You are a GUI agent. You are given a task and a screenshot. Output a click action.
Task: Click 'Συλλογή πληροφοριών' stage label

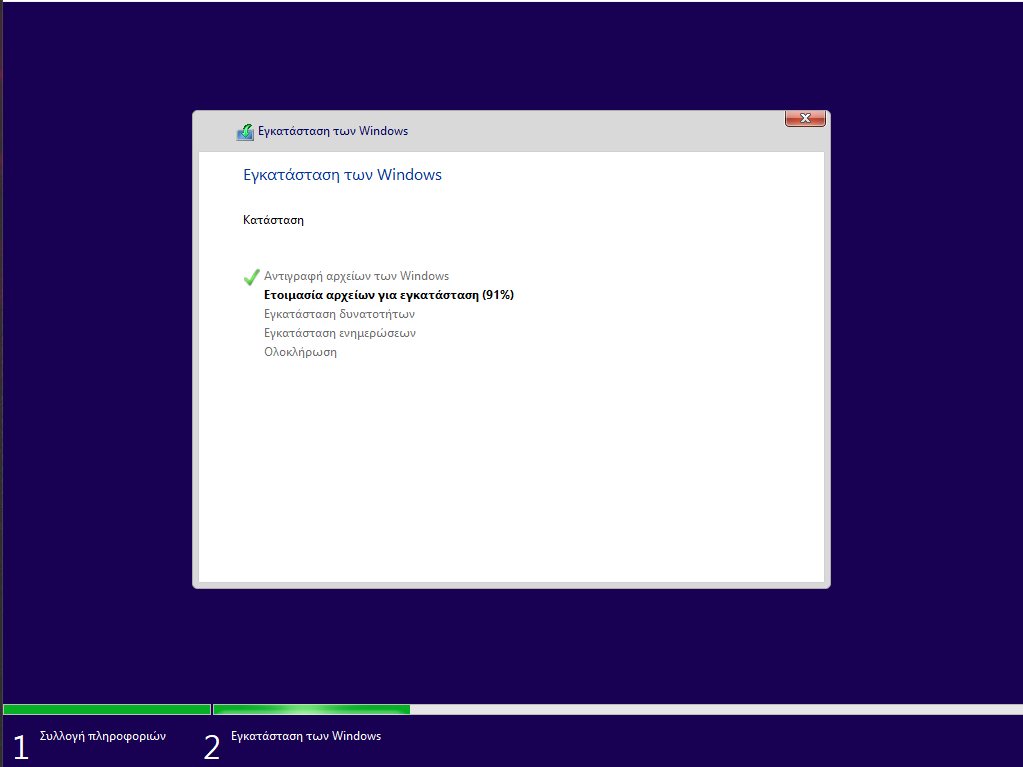(103, 736)
